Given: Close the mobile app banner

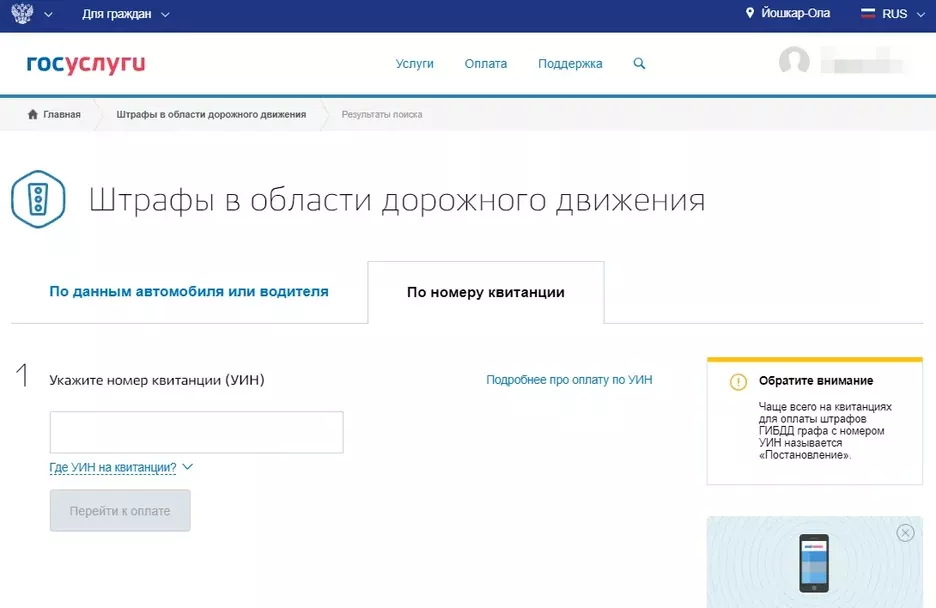Looking at the screenshot, I should click(x=905, y=533).
